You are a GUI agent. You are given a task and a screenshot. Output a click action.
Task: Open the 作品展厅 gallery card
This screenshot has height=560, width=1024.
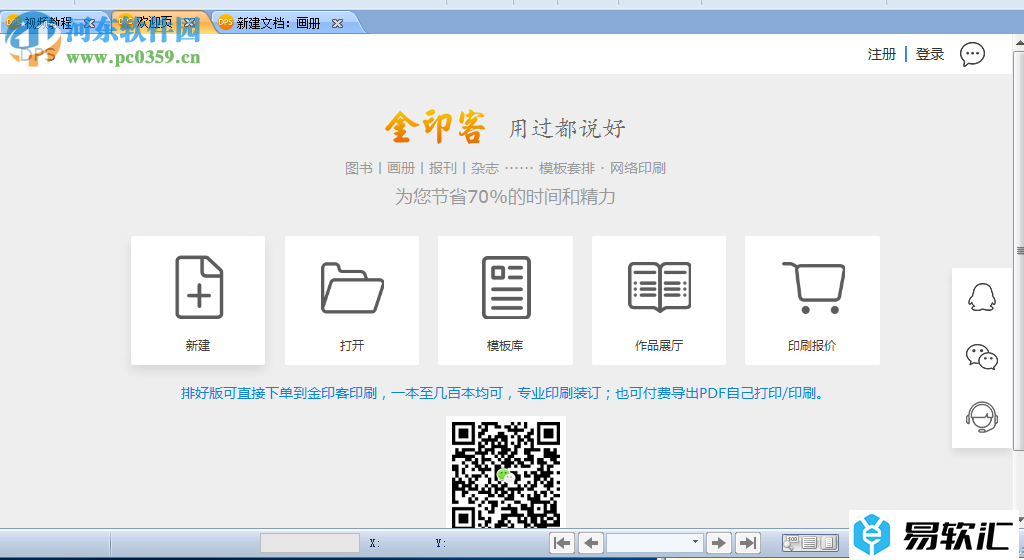[x=659, y=300]
